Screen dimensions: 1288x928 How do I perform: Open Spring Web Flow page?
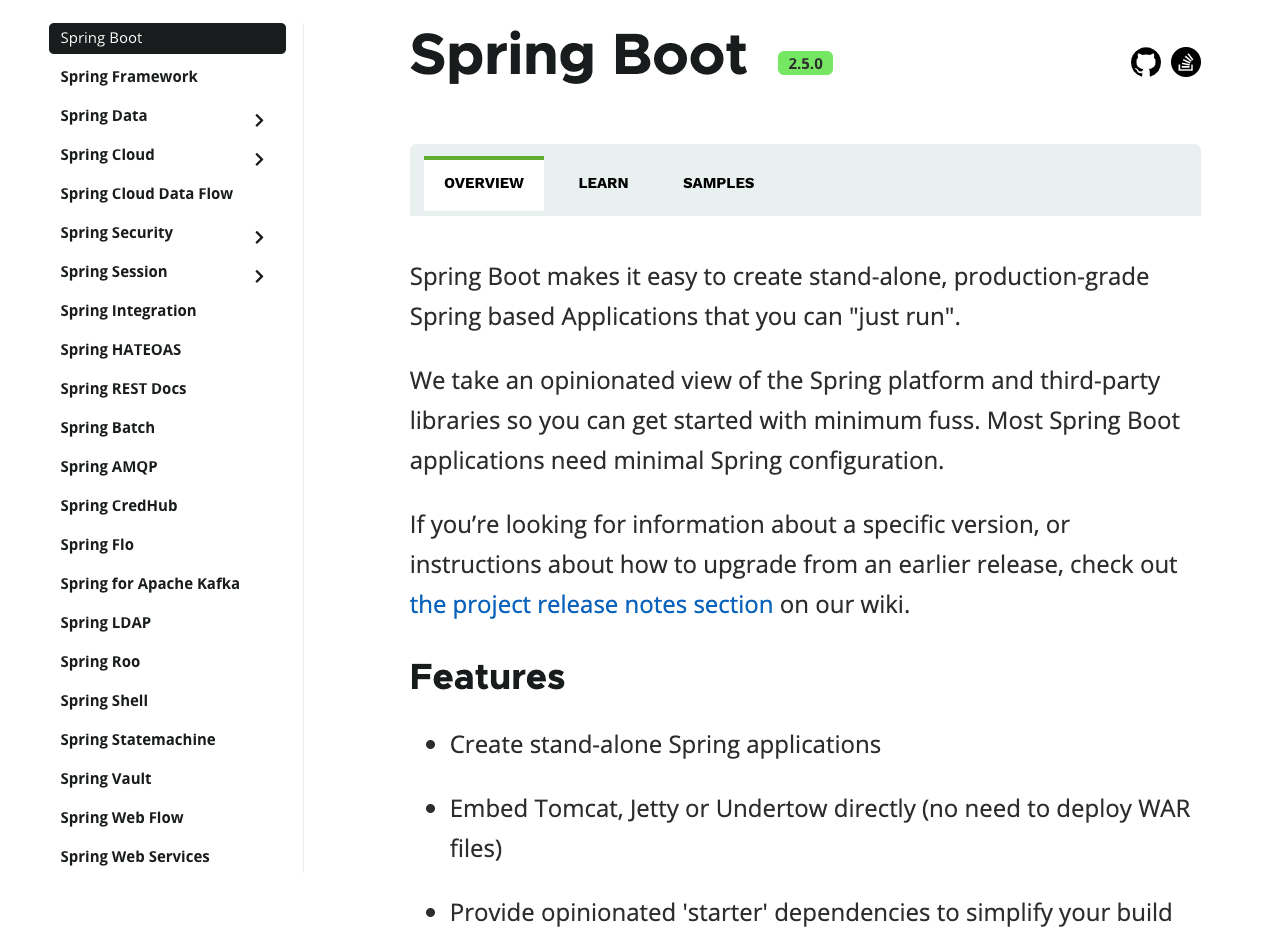click(x=122, y=818)
